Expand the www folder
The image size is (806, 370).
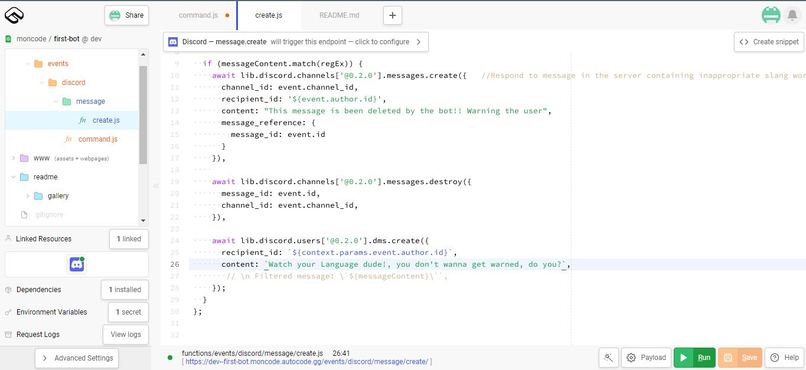tap(13, 158)
